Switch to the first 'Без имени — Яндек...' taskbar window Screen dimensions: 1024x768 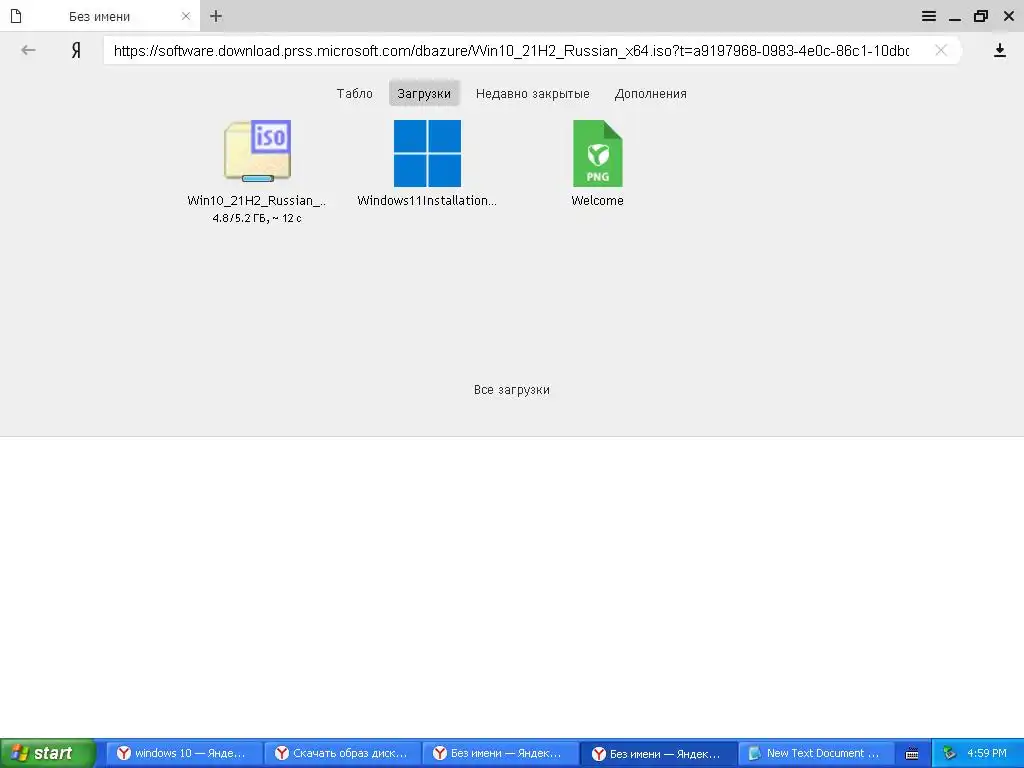(x=500, y=753)
